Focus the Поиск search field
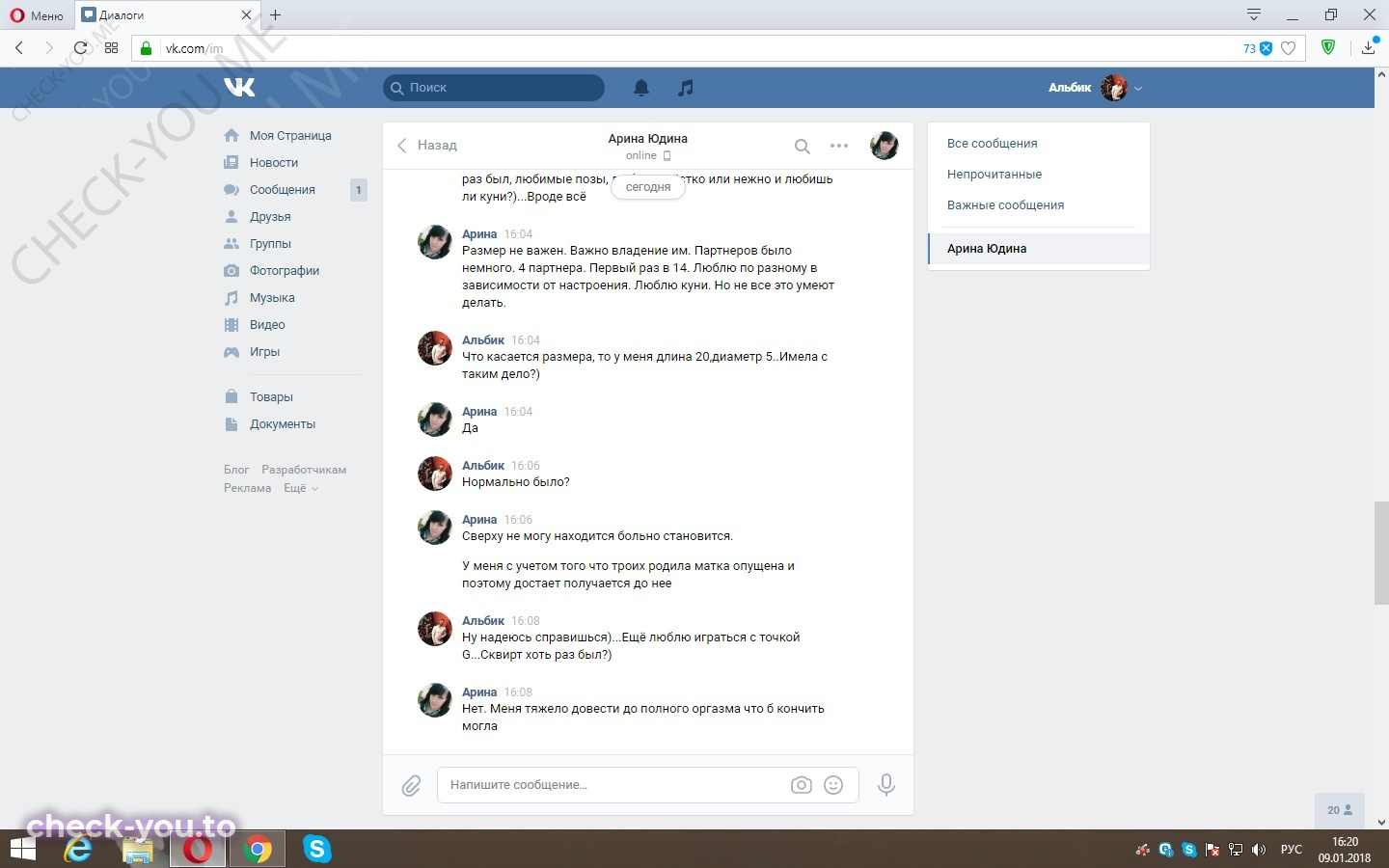This screenshot has height=868, width=1389. 494,88
